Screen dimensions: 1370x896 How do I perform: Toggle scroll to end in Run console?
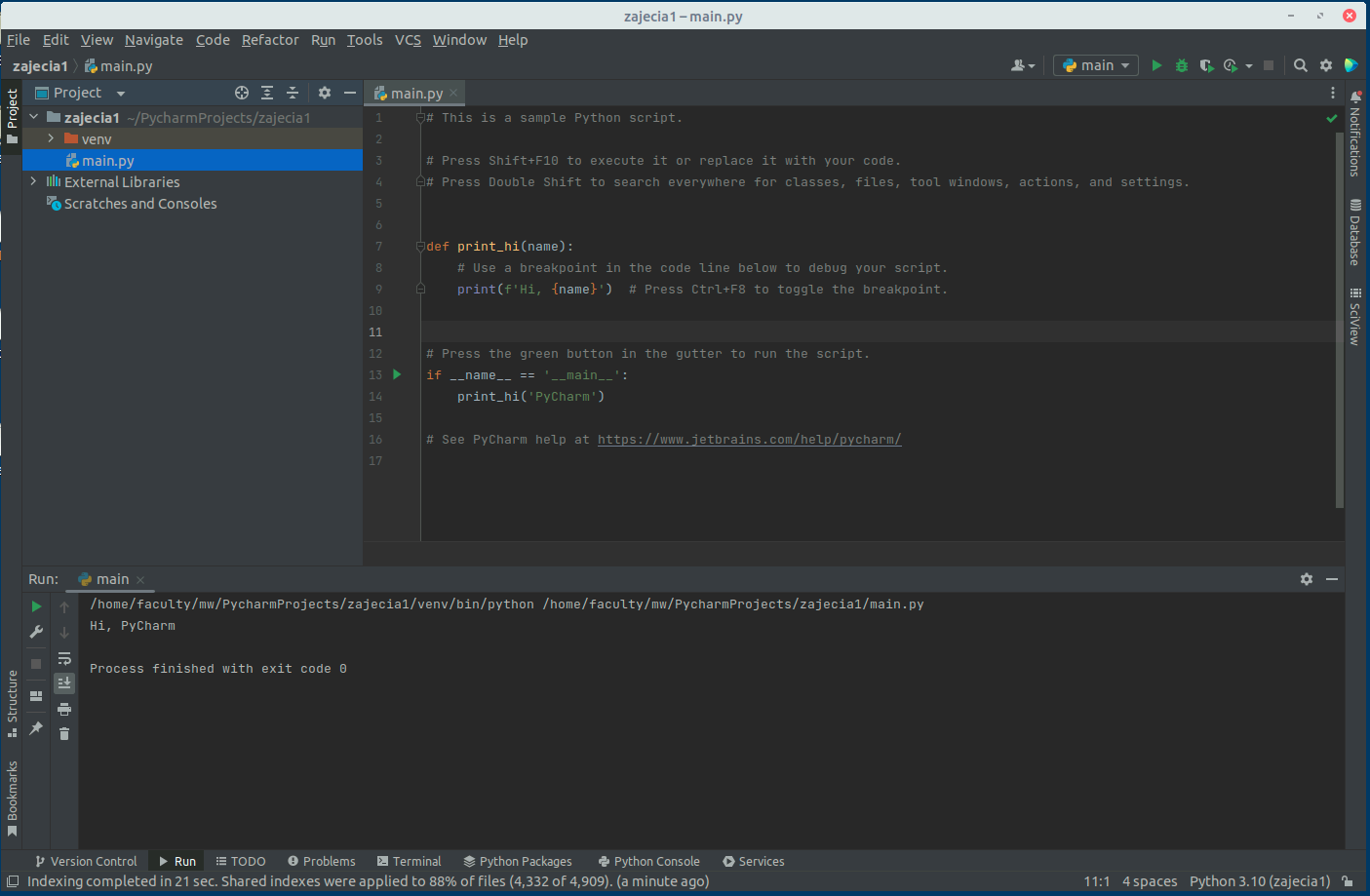tap(64, 683)
